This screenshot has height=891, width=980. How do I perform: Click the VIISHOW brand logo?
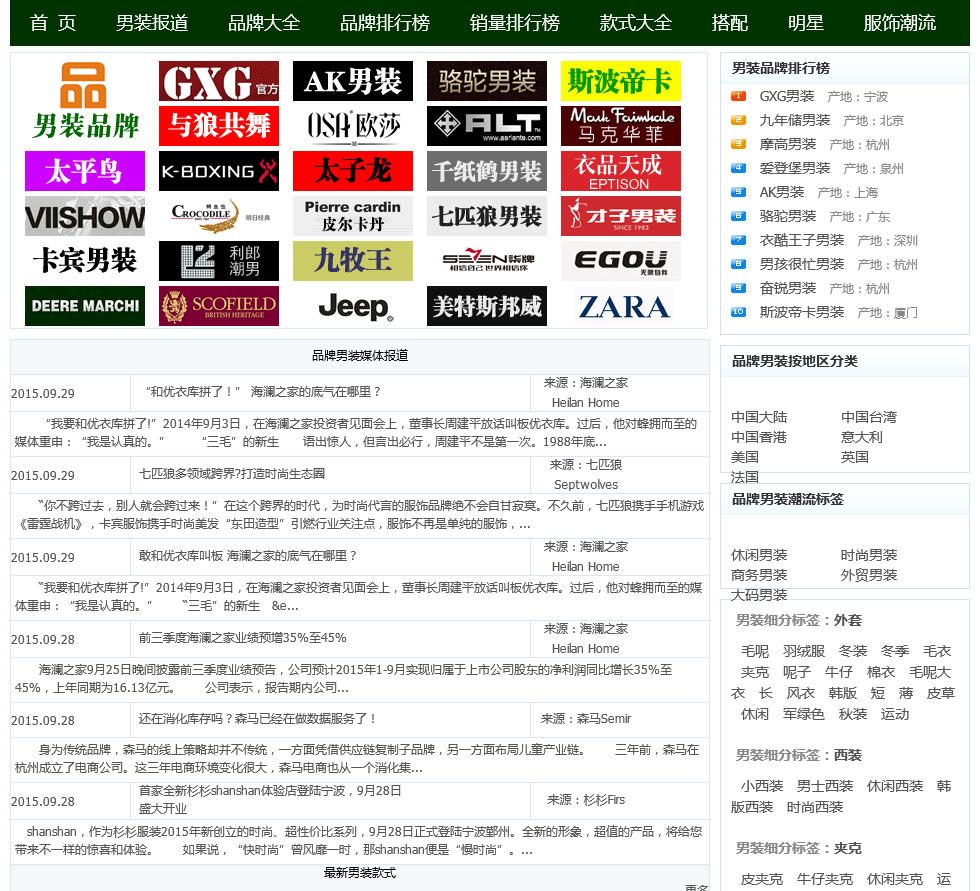(x=85, y=216)
